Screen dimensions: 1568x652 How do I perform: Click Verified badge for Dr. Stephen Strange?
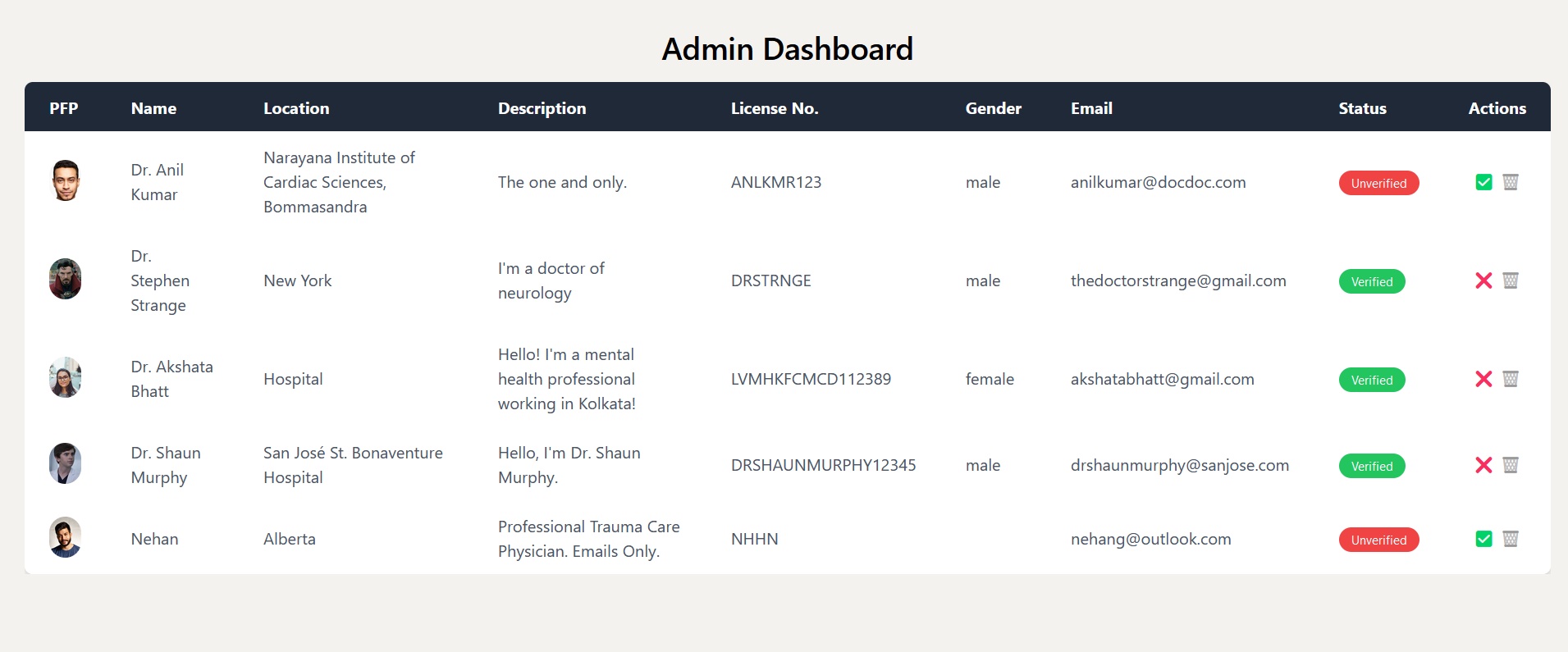tap(1372, 281)
